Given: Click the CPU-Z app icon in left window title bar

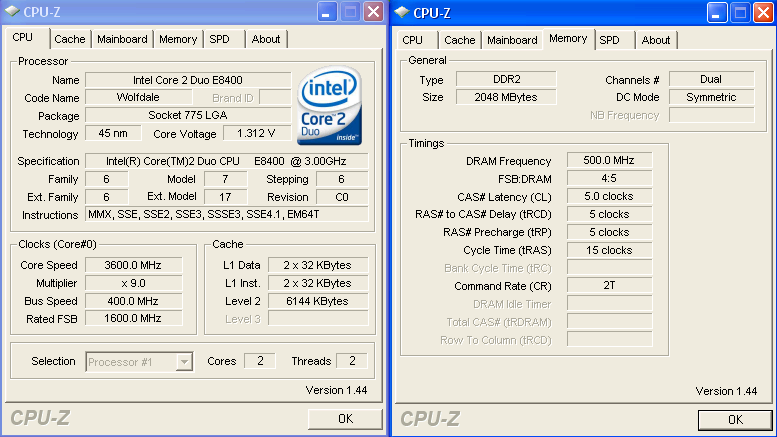Looking at the screenshot, I should coord(12,11).
